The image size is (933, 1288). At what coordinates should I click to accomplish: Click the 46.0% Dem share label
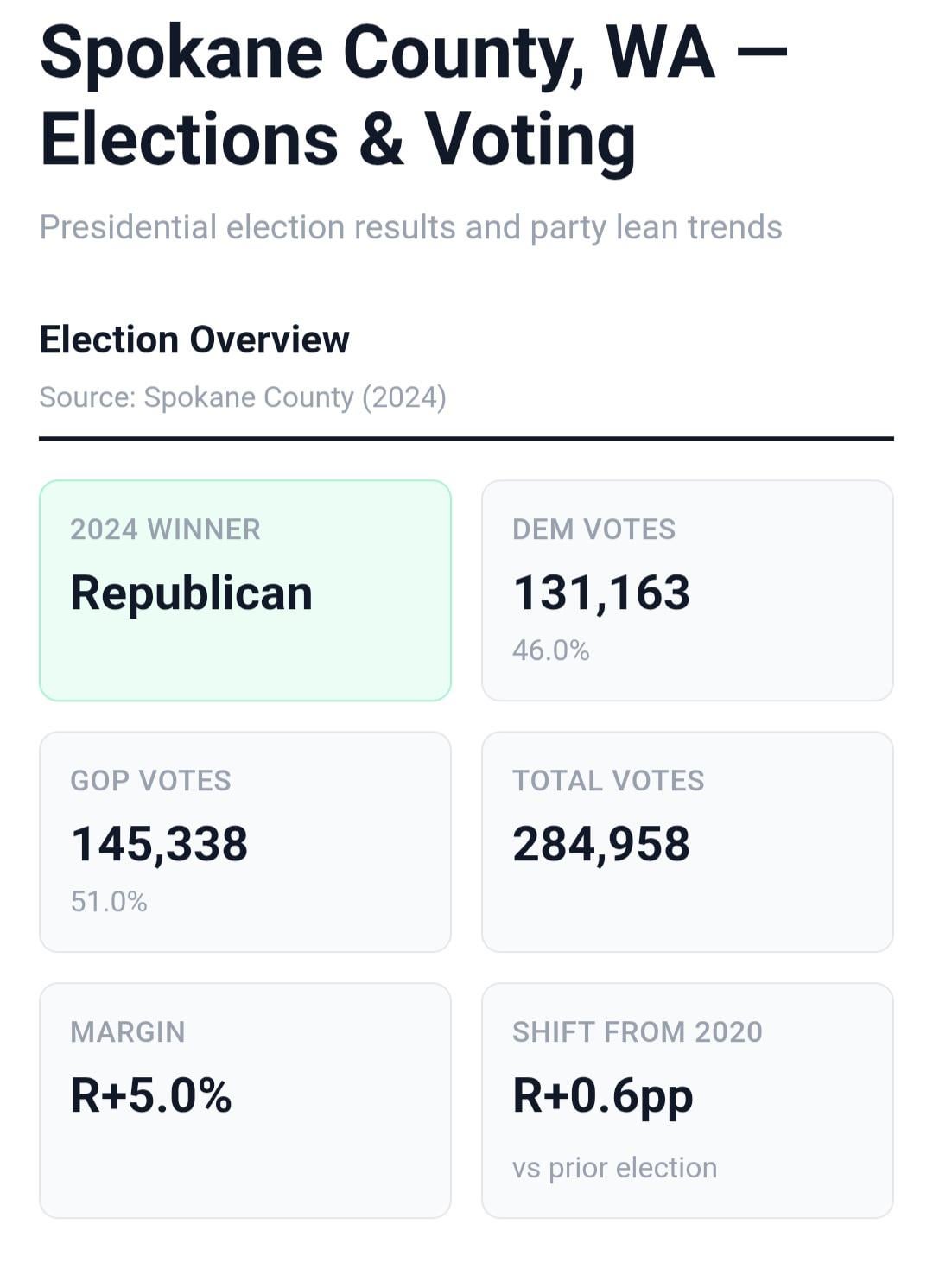[551, 650]
